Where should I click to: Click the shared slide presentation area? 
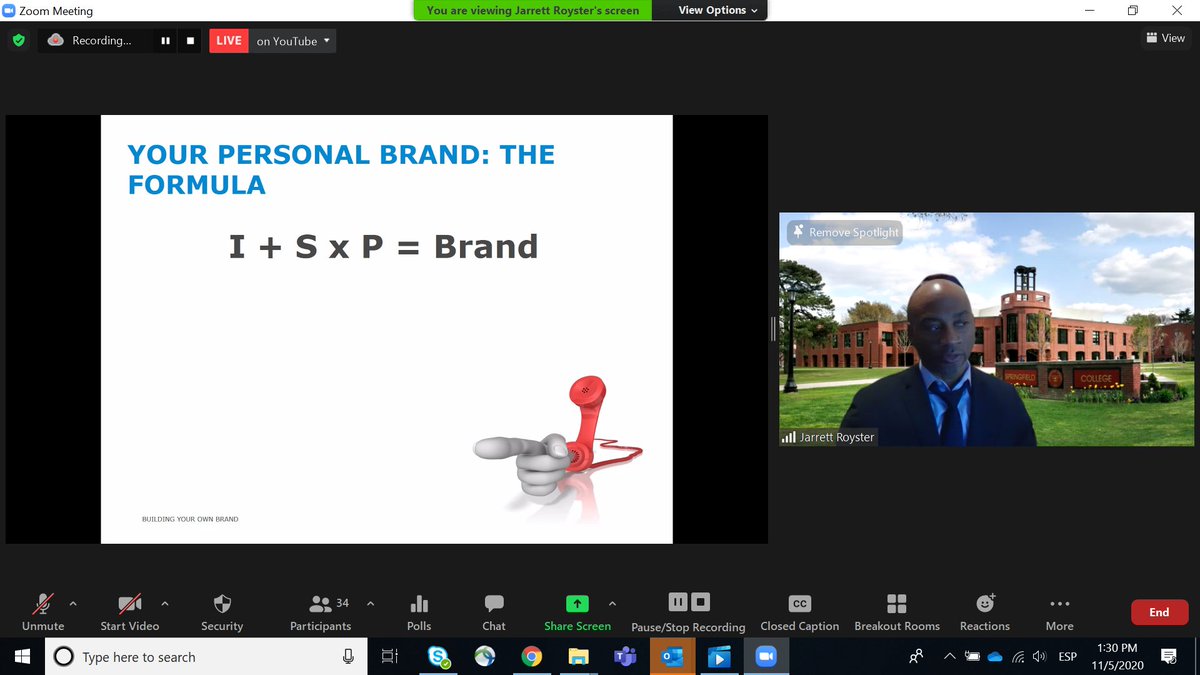[x=387, y=329]
